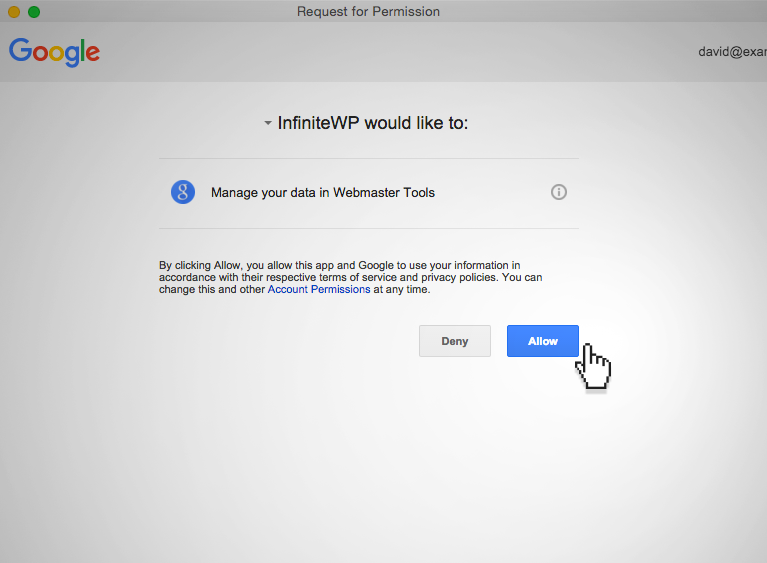This screenshot has width=767, height=563.
Task: Click the blue Google g permission icon
Action: point(183,192)
